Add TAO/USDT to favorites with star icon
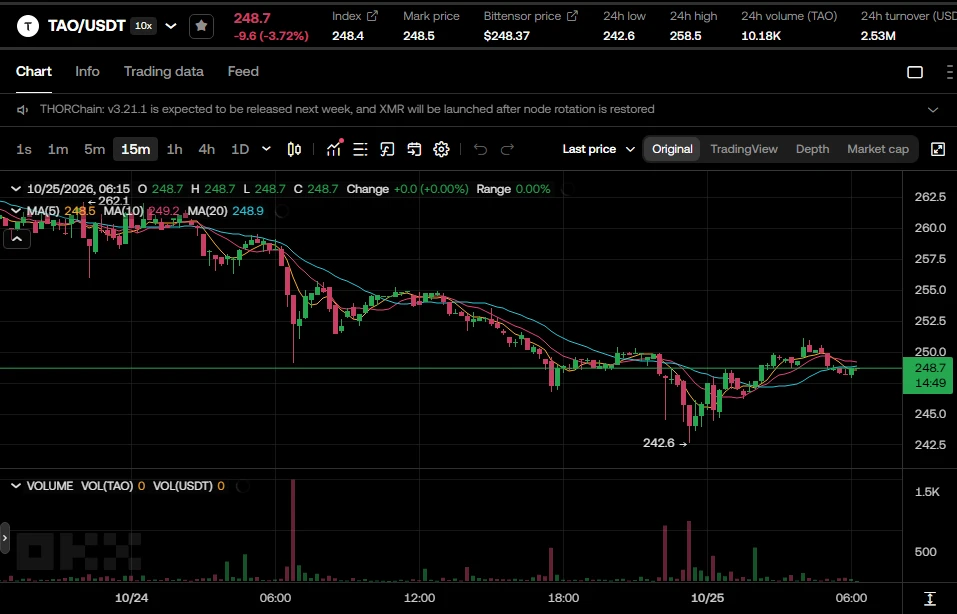 point(201,26)
